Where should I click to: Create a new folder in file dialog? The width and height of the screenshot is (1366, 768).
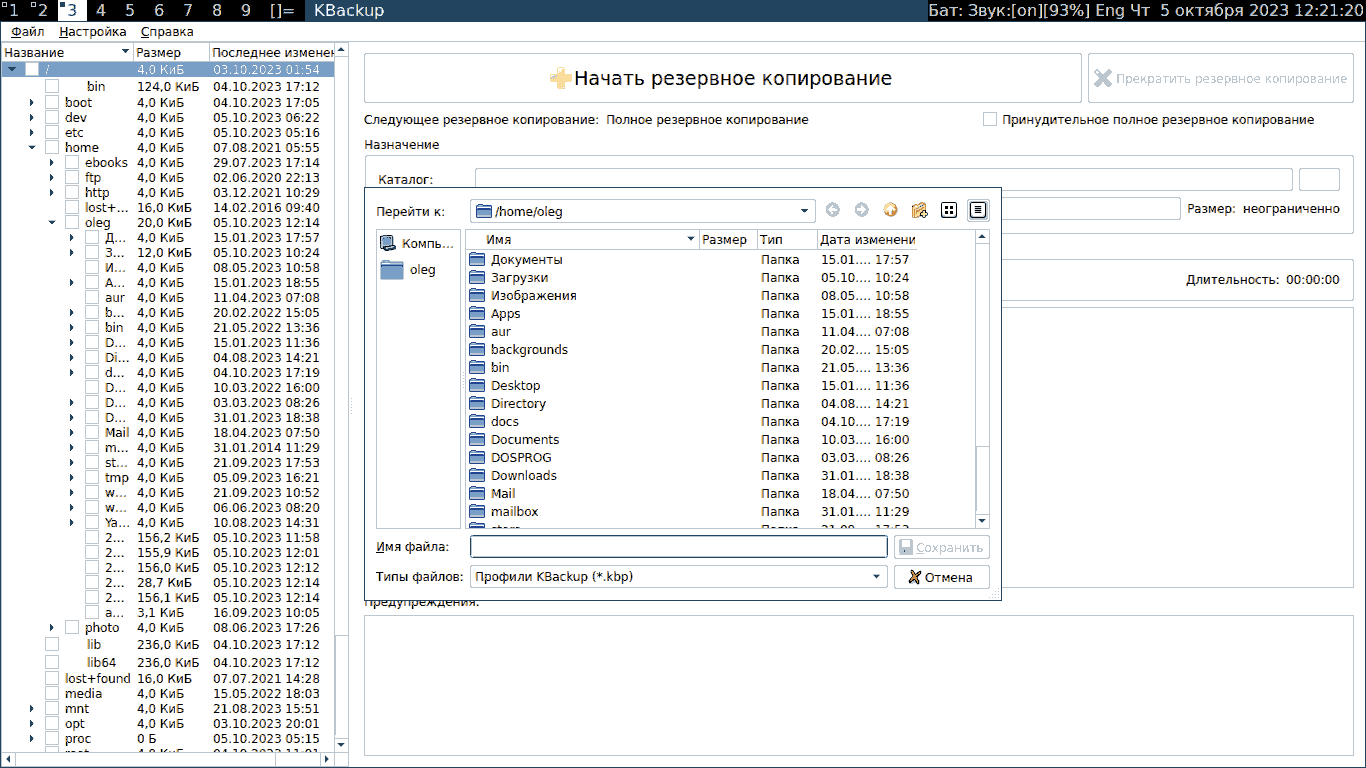pyautogui.click(x=919, y=210)
